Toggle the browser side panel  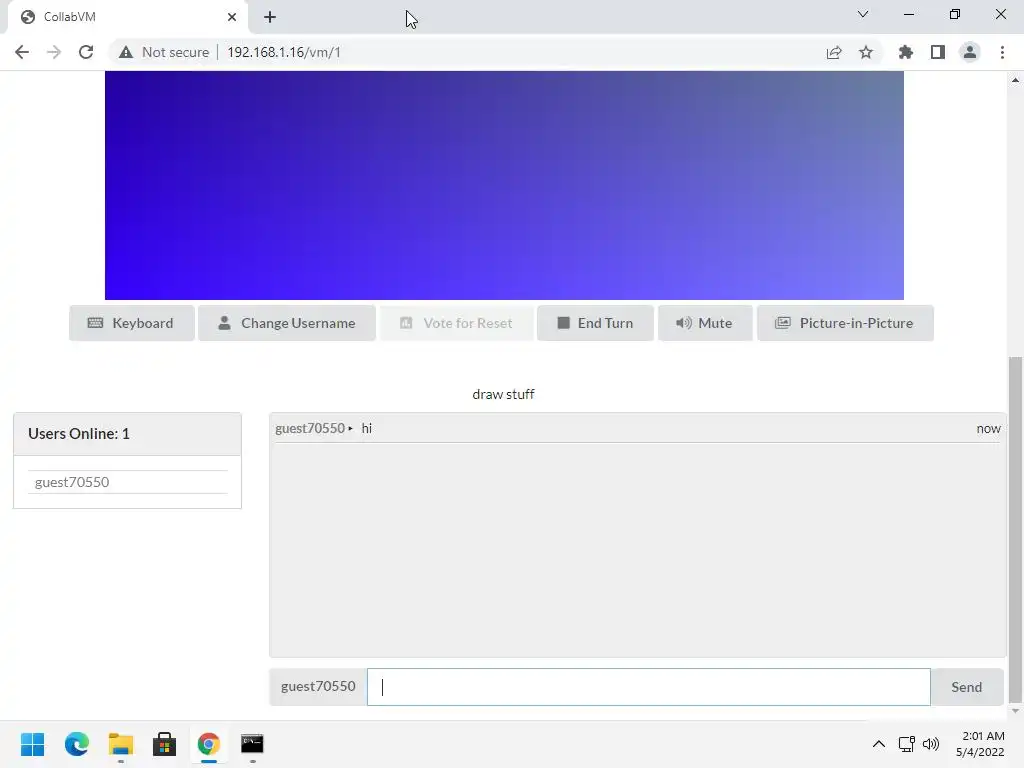(x=938, y=52)
